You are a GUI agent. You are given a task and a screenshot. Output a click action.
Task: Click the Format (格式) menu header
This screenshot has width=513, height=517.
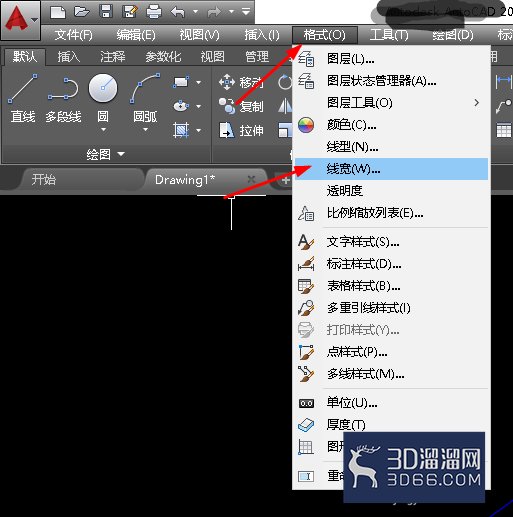(324, 35)
